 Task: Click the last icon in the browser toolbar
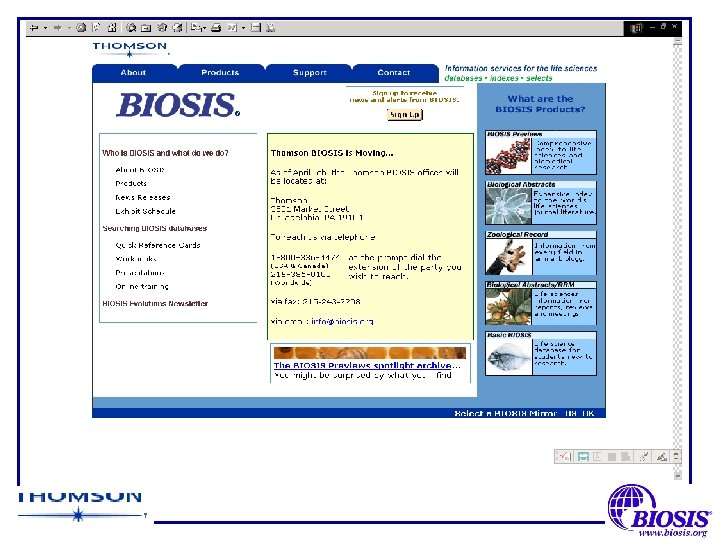(271, 28)
